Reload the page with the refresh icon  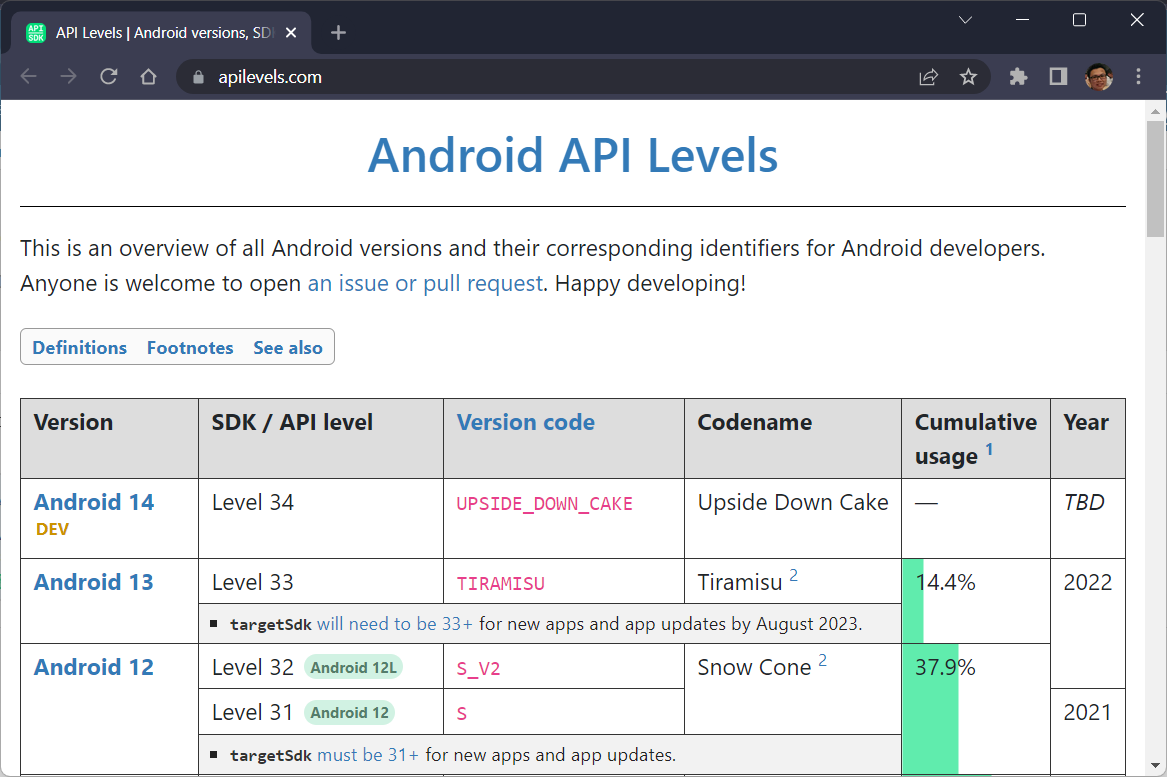click(x=109, y=77)
